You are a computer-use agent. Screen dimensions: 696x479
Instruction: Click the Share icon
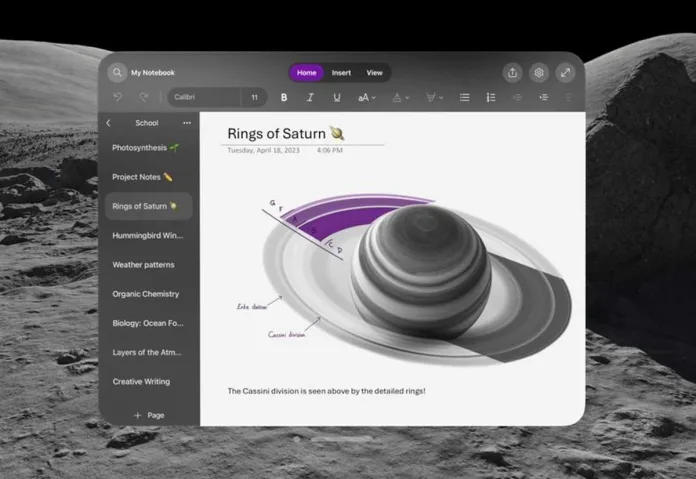512,72
